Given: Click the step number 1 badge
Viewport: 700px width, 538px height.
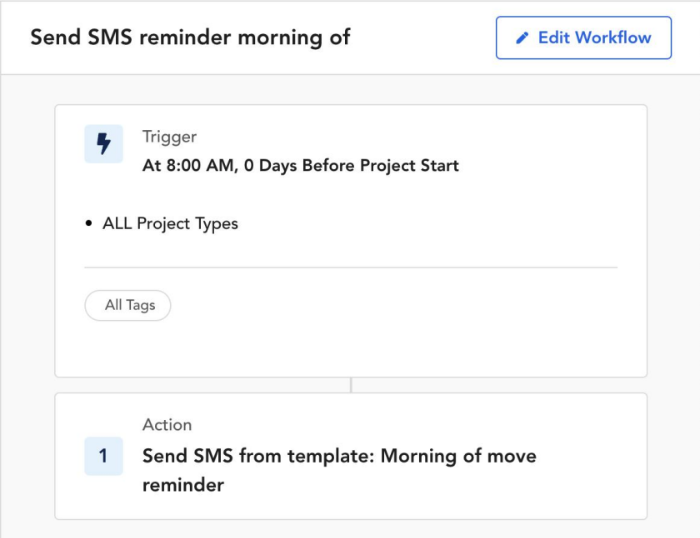Looking at the screenshot, I should [x=104, y=456].
